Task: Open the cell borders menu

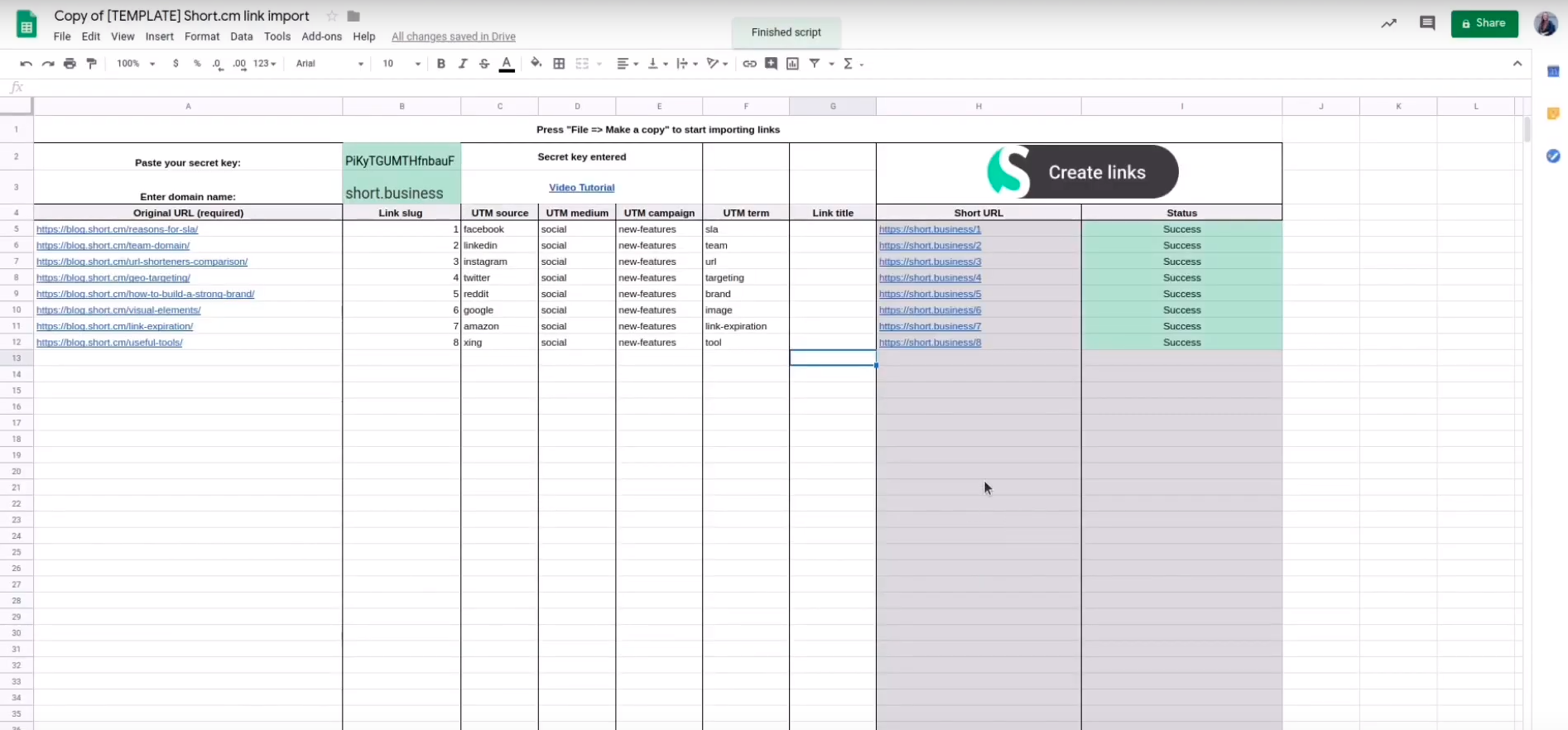Action: pyautogui.click(x=559, y=64)
